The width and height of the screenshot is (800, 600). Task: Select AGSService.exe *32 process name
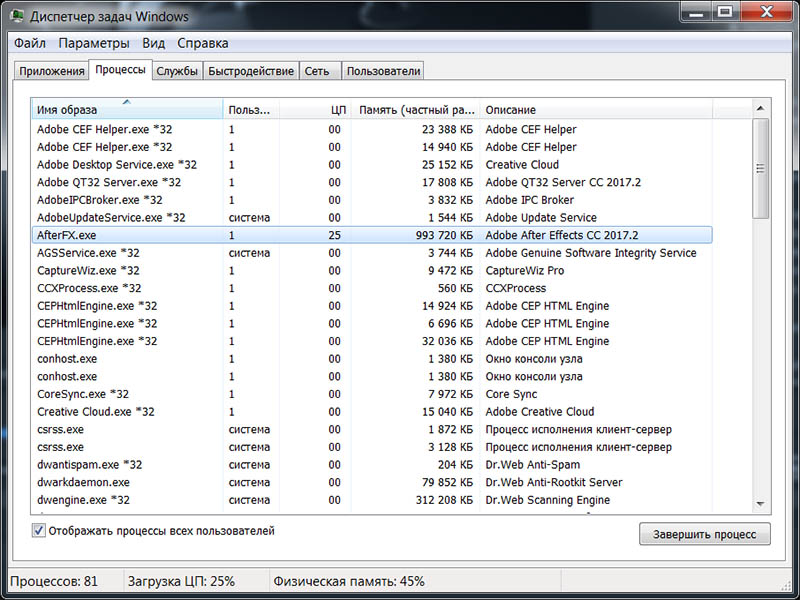(x=88, y=253)
